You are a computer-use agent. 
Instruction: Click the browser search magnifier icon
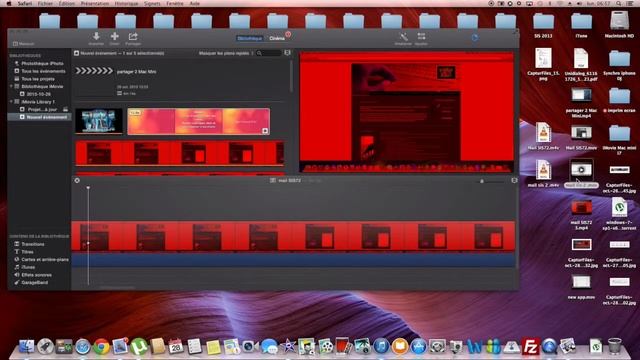259,53
